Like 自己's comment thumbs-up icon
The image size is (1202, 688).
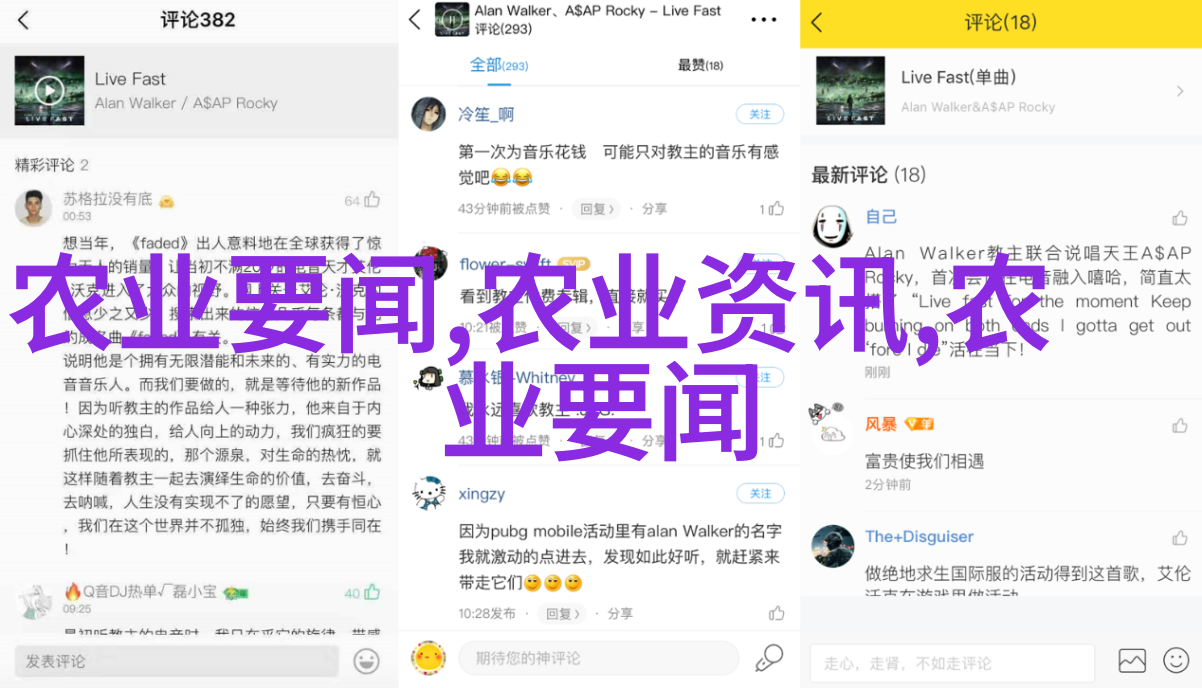[1180, 218]
